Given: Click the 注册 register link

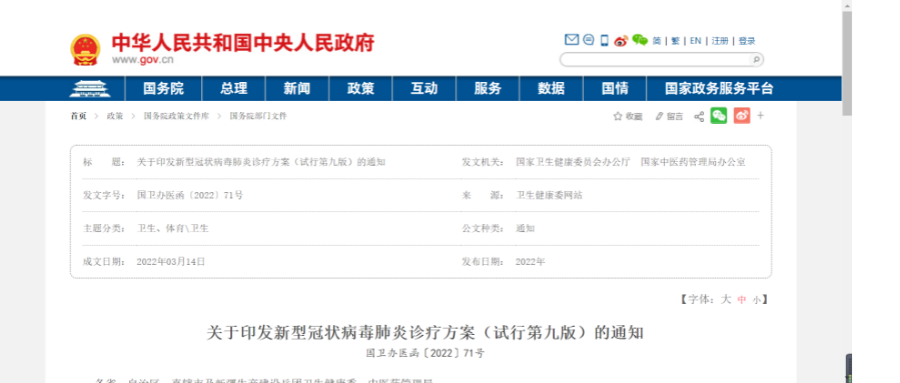Looking at the screenshot, I should [x=720, y=41].
